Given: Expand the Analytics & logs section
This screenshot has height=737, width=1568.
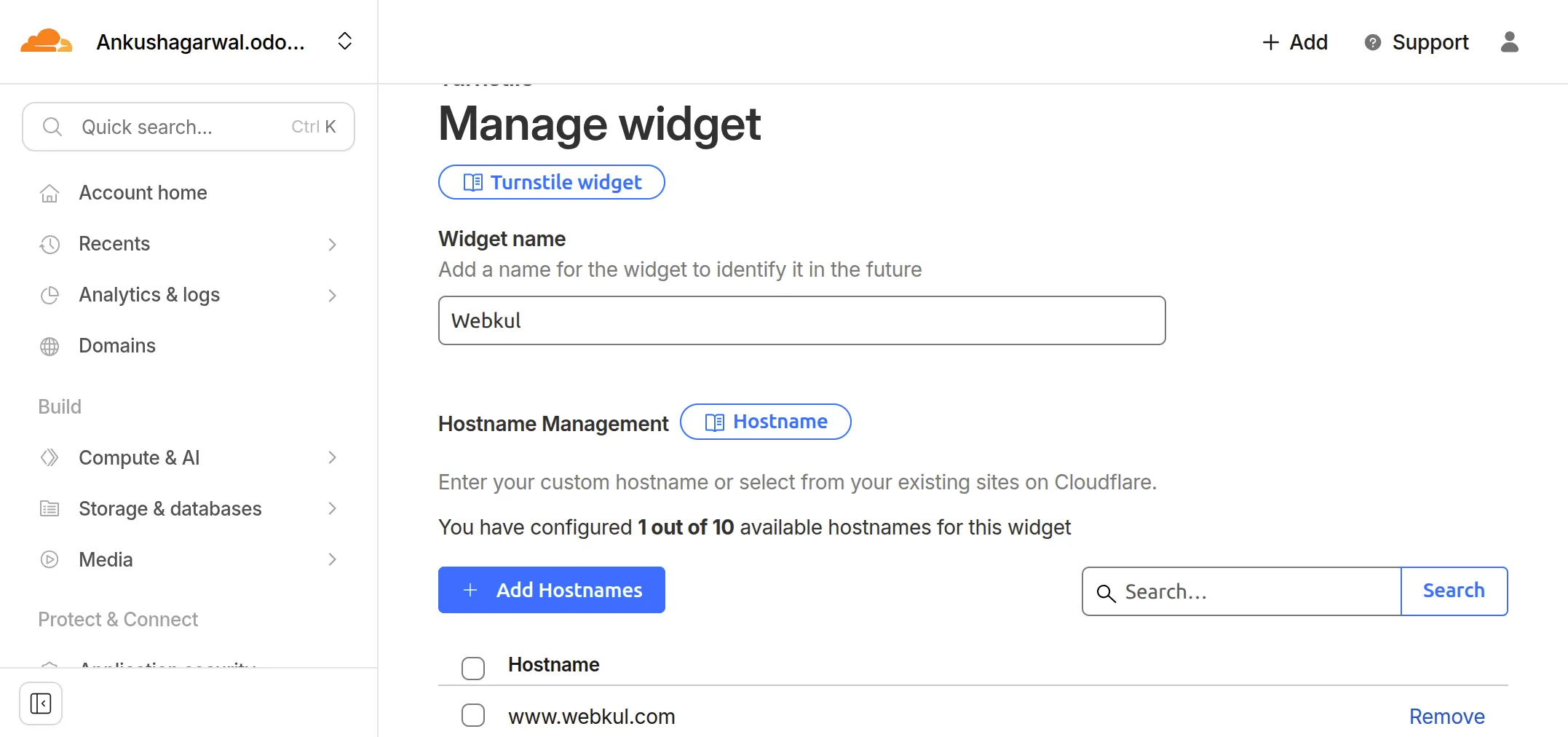Looking at the screenshot, I should click(x=332, y=295).
